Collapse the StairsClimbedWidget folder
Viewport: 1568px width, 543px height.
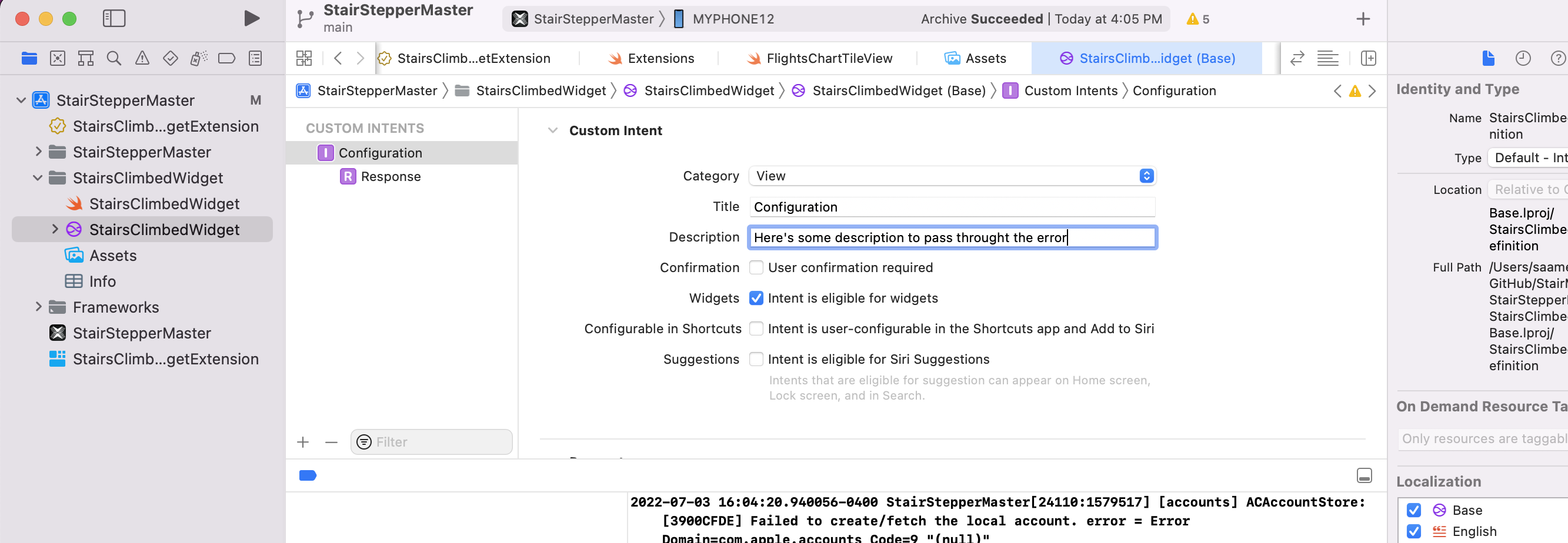click(x=38, y=177)
